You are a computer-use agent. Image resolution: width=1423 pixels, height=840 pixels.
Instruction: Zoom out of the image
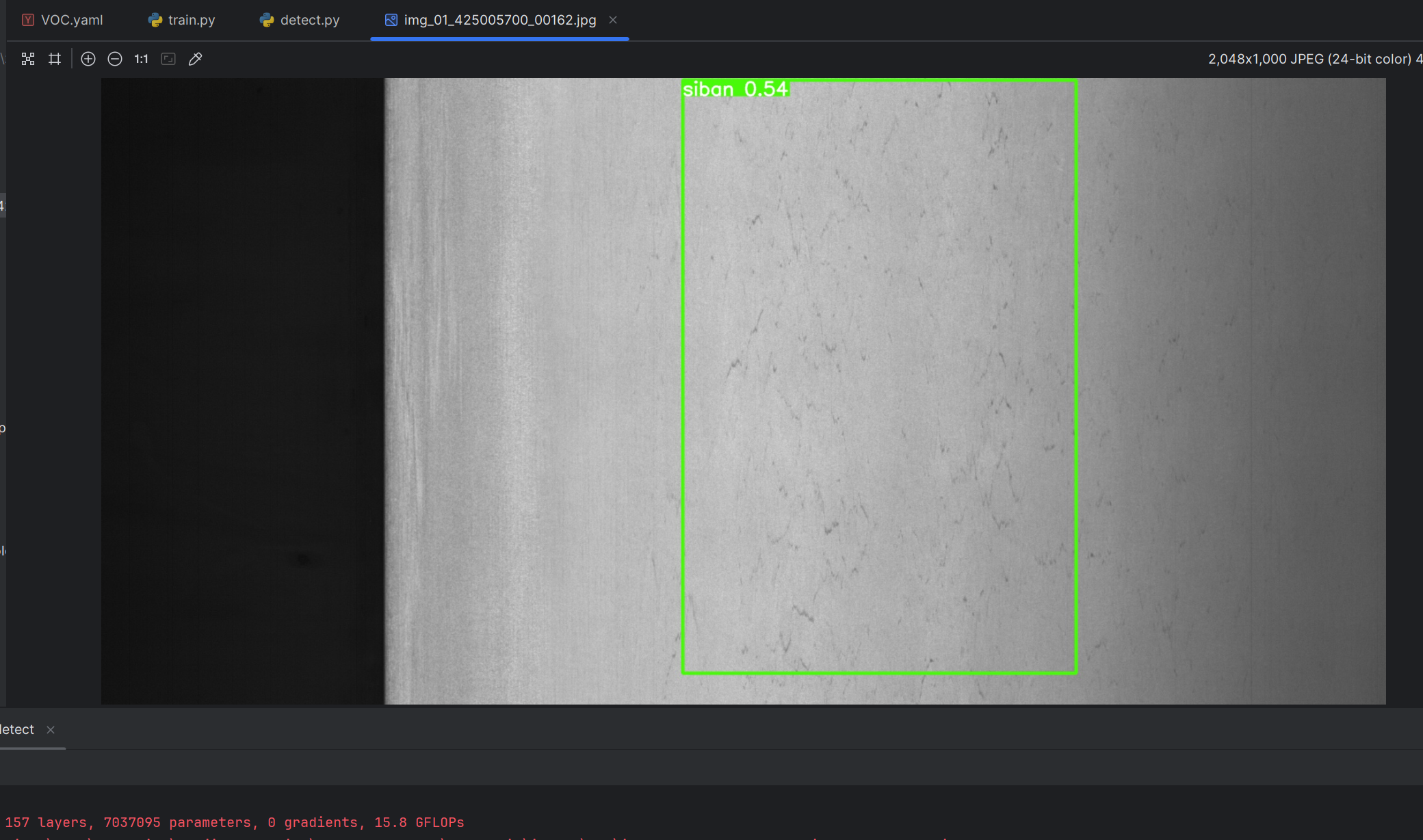coord(115,59)
